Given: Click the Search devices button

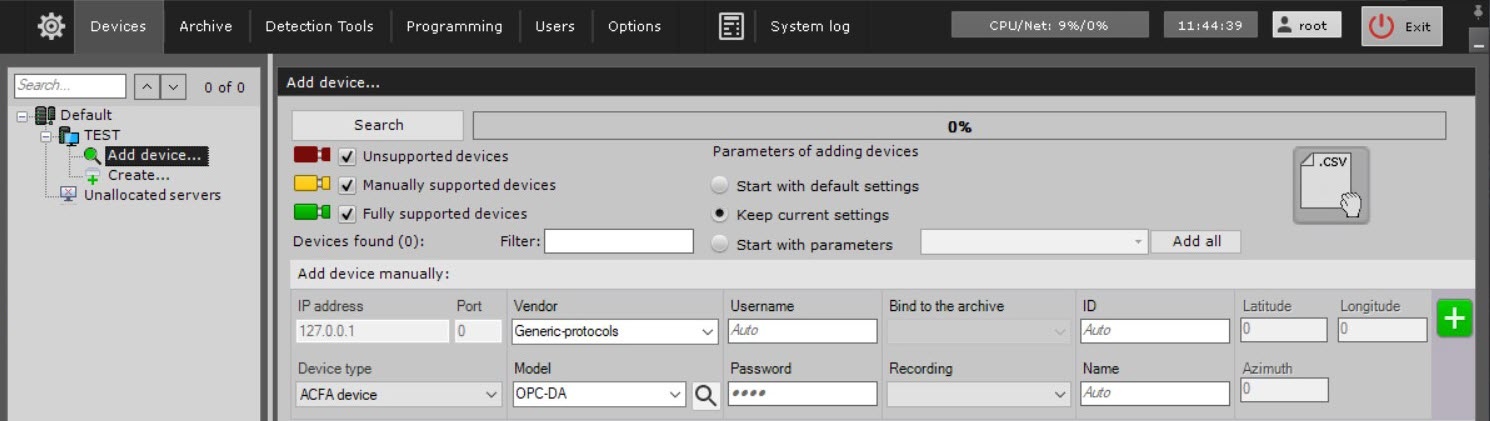Looking at the screenshot, I should click(x=378, y=125).
